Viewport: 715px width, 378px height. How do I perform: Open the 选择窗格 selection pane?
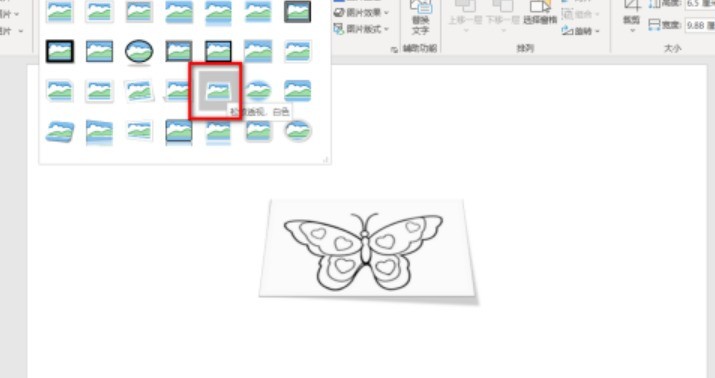coord(540,14)
